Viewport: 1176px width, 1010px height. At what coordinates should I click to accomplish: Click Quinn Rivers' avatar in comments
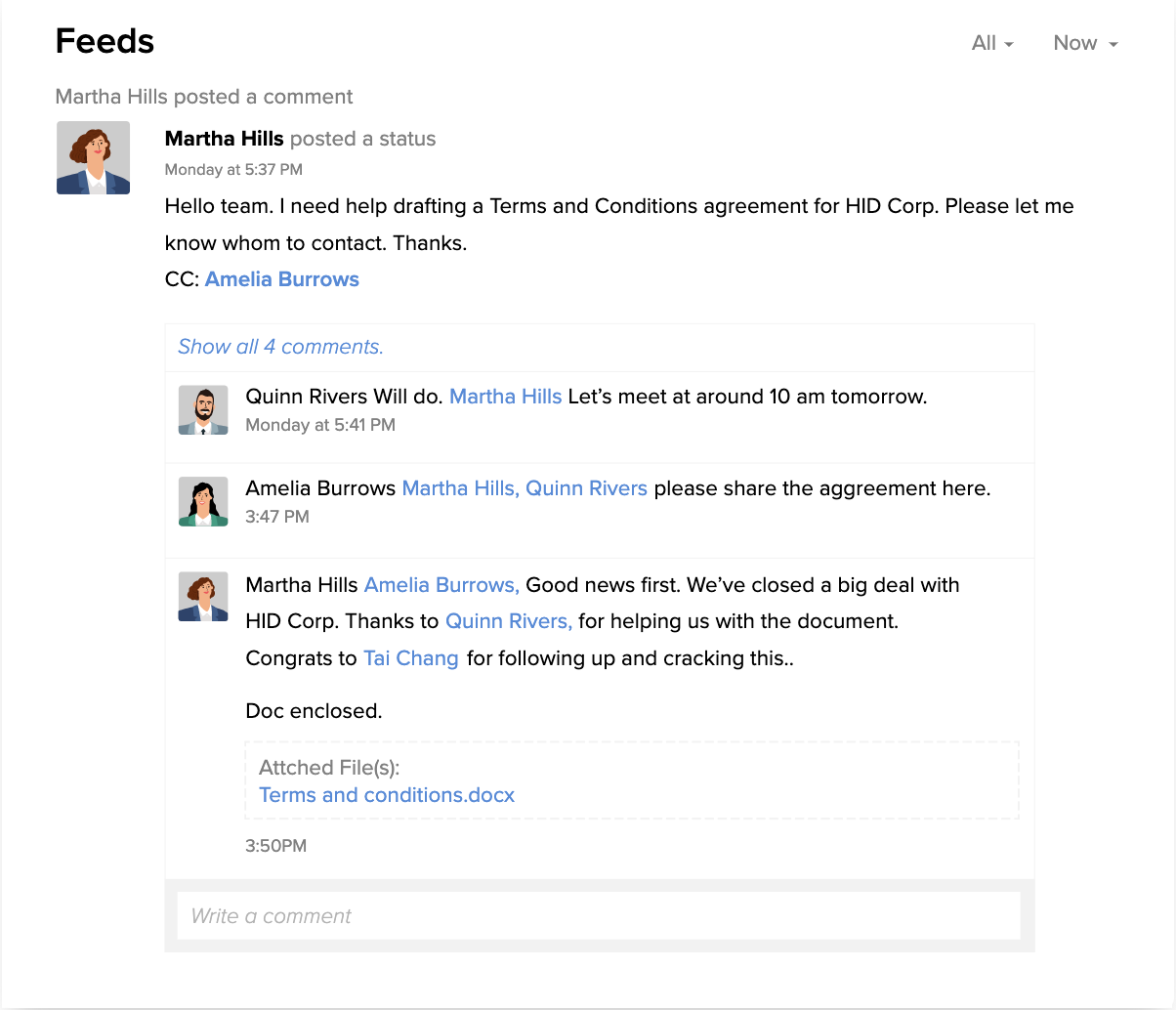pyautogui.click(x=203, y=409)
